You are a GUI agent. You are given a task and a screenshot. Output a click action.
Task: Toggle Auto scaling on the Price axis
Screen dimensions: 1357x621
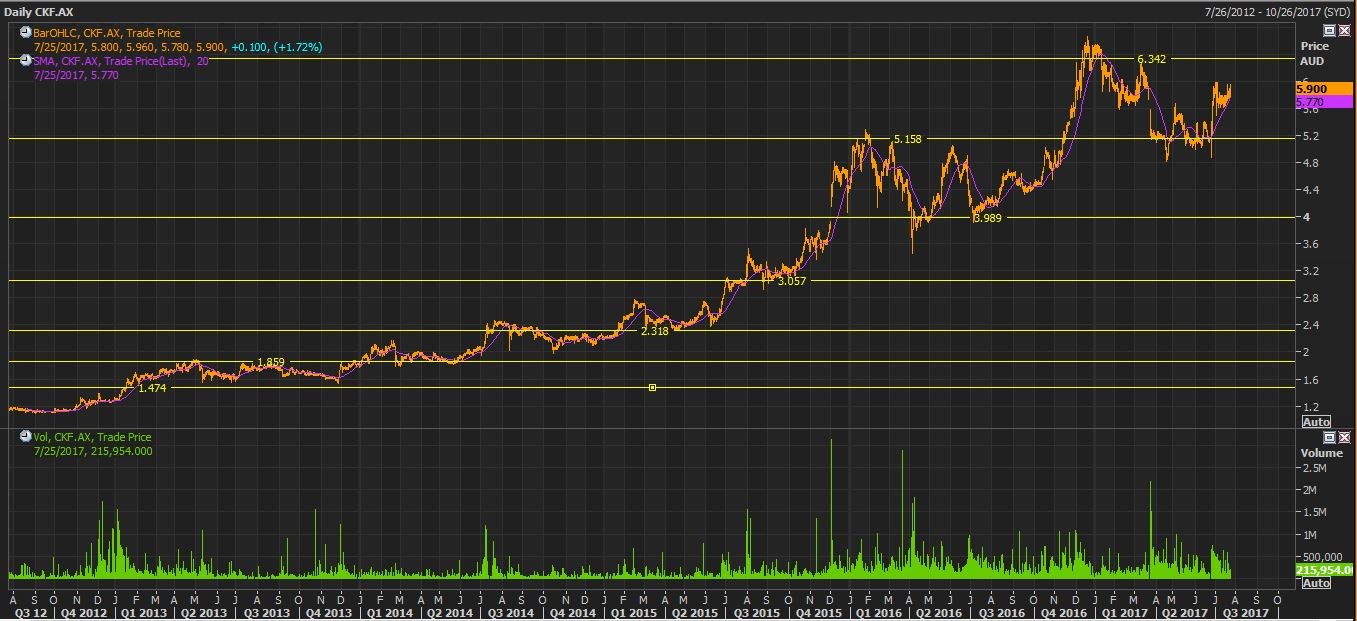1316,422
